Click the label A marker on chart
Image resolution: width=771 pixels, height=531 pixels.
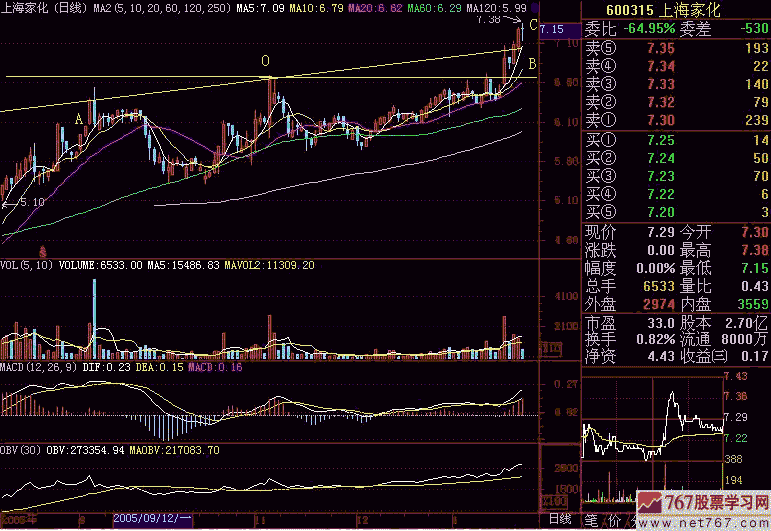(78, 118)
